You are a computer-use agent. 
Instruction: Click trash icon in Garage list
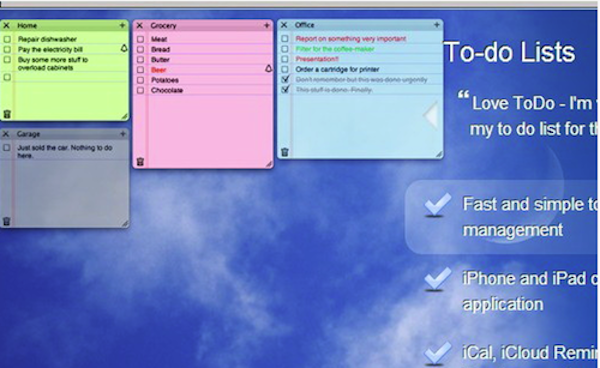pyautogui.click(x=7, y=221)
